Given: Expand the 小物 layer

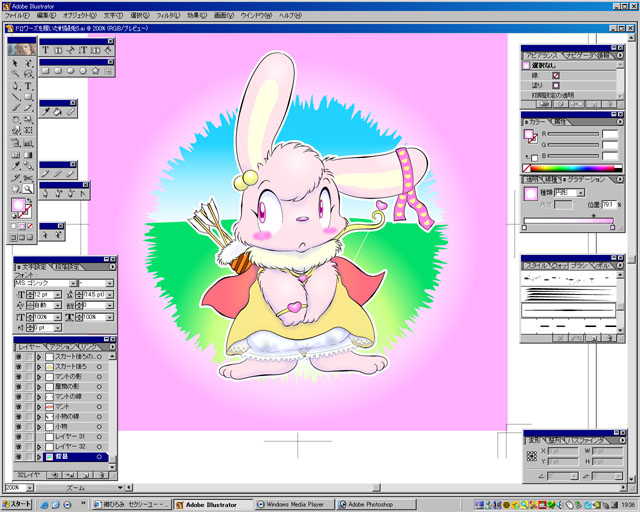Looking at the screenshot, I should pos(39,427).
